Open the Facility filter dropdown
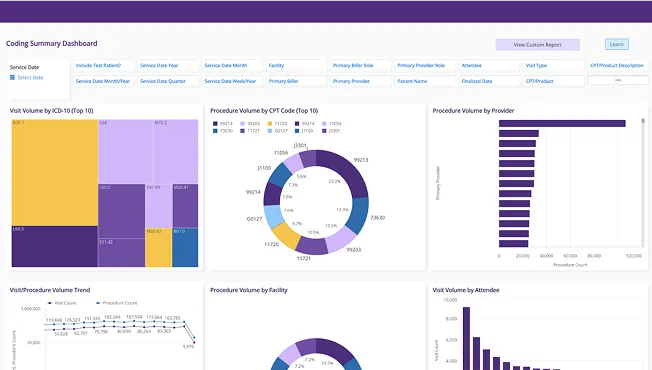Image resolution: width=652 pixels, height=370 pixels. (x=296, y=66)
